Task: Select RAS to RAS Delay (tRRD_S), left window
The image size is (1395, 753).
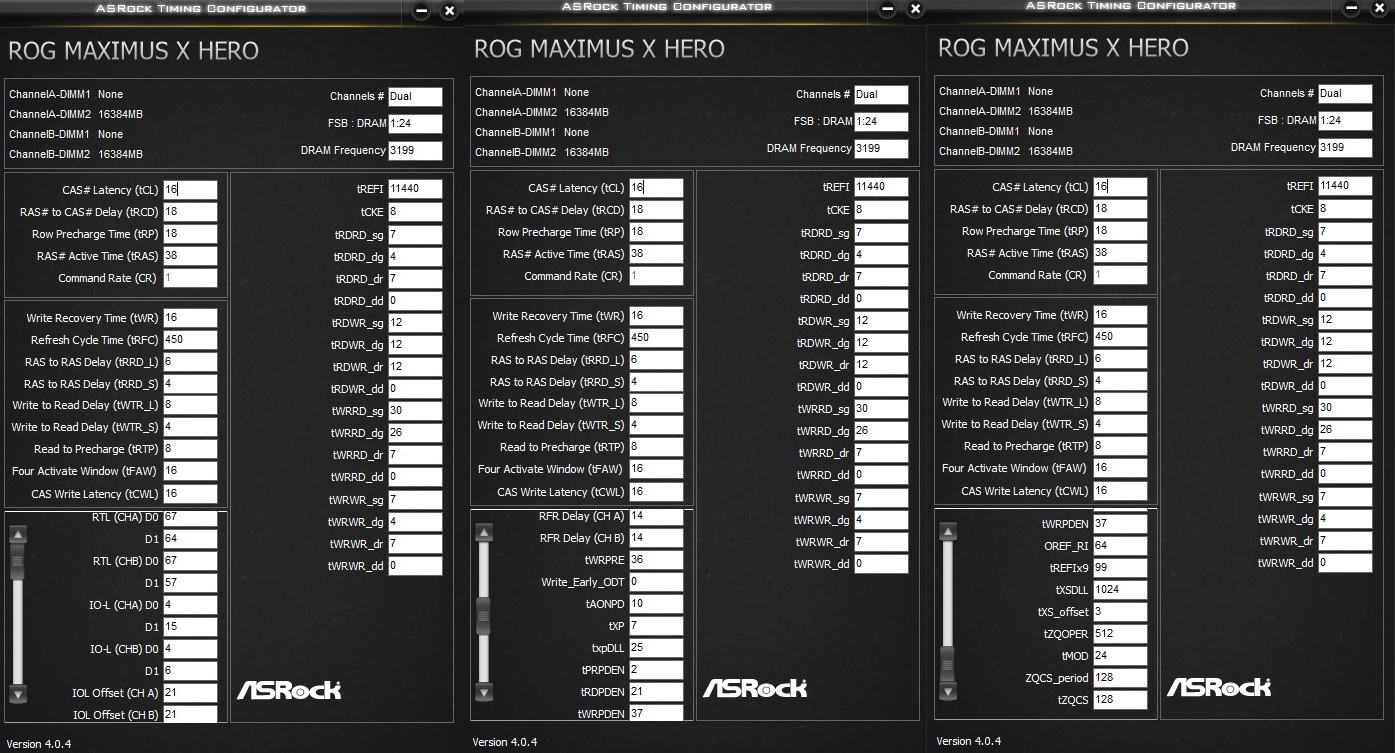Action: pos(190,384)
